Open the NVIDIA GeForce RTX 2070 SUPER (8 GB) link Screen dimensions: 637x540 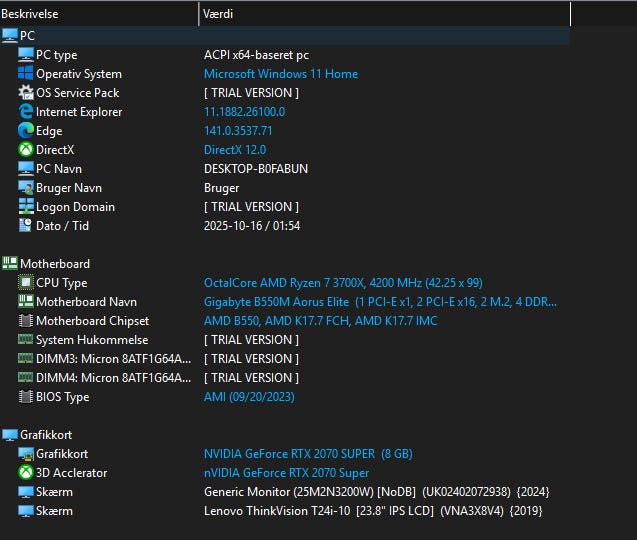308,454
